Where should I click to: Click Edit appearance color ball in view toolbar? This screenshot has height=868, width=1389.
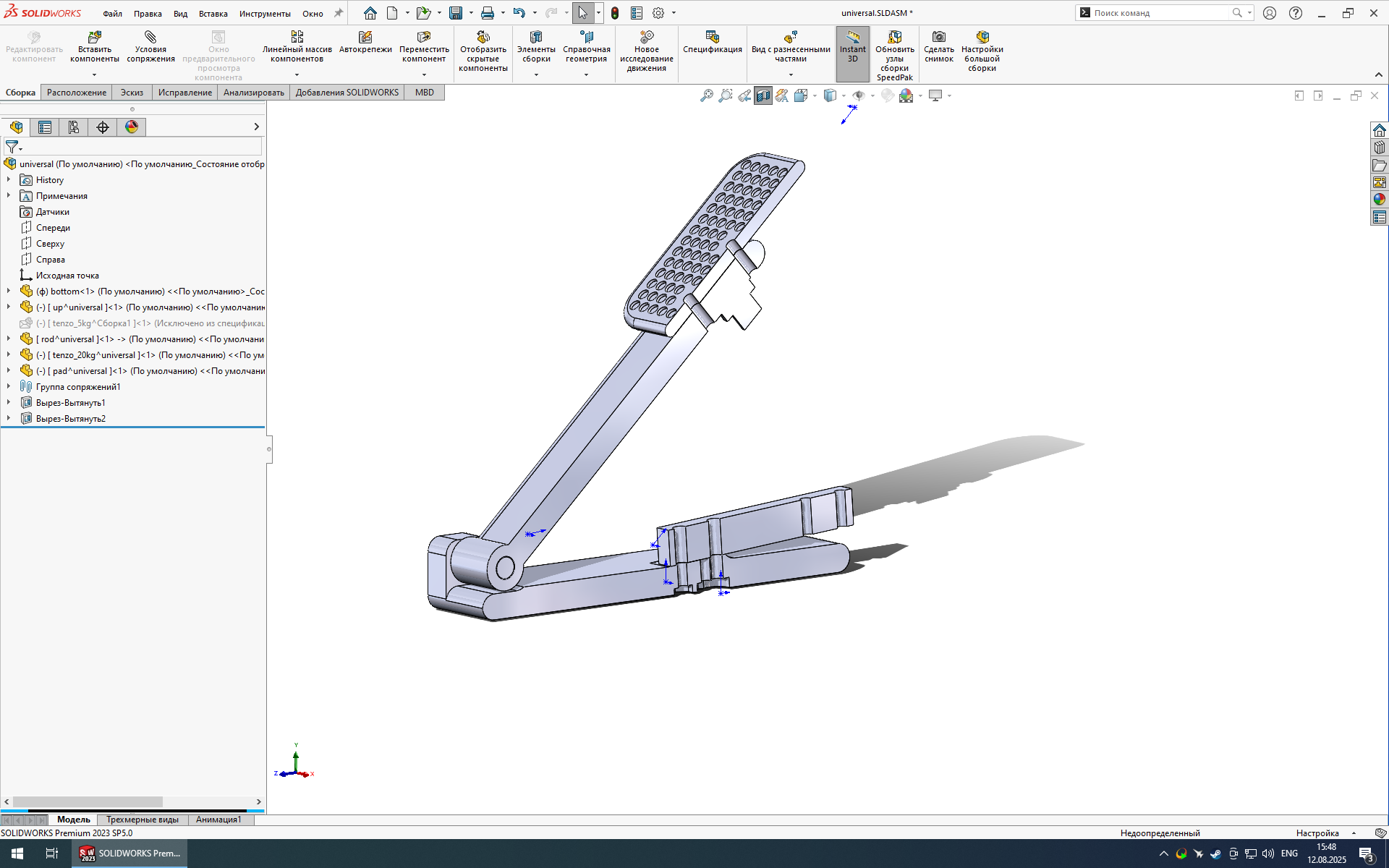pos(906,95)
